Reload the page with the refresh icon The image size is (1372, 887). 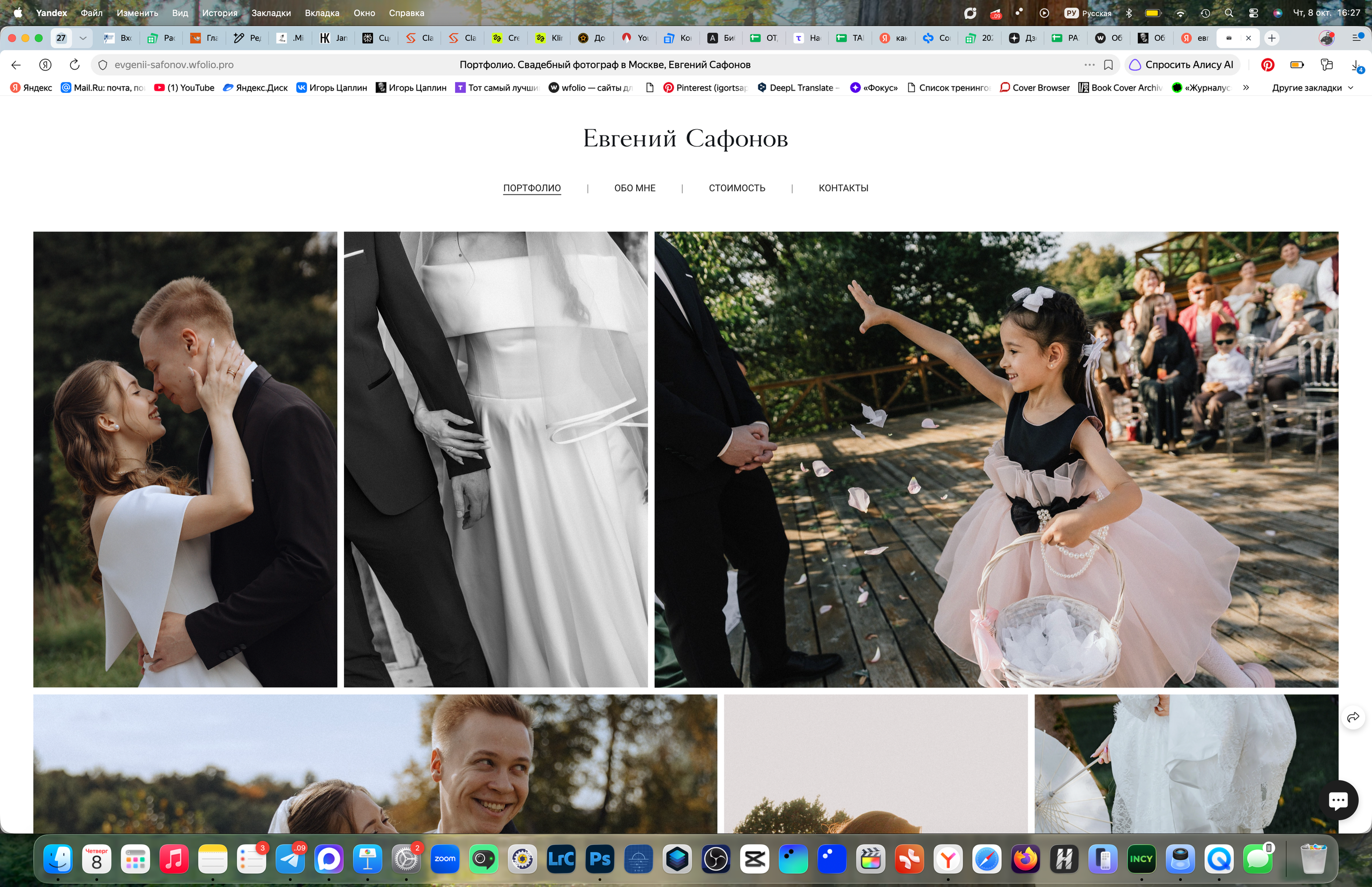(74, 64)
